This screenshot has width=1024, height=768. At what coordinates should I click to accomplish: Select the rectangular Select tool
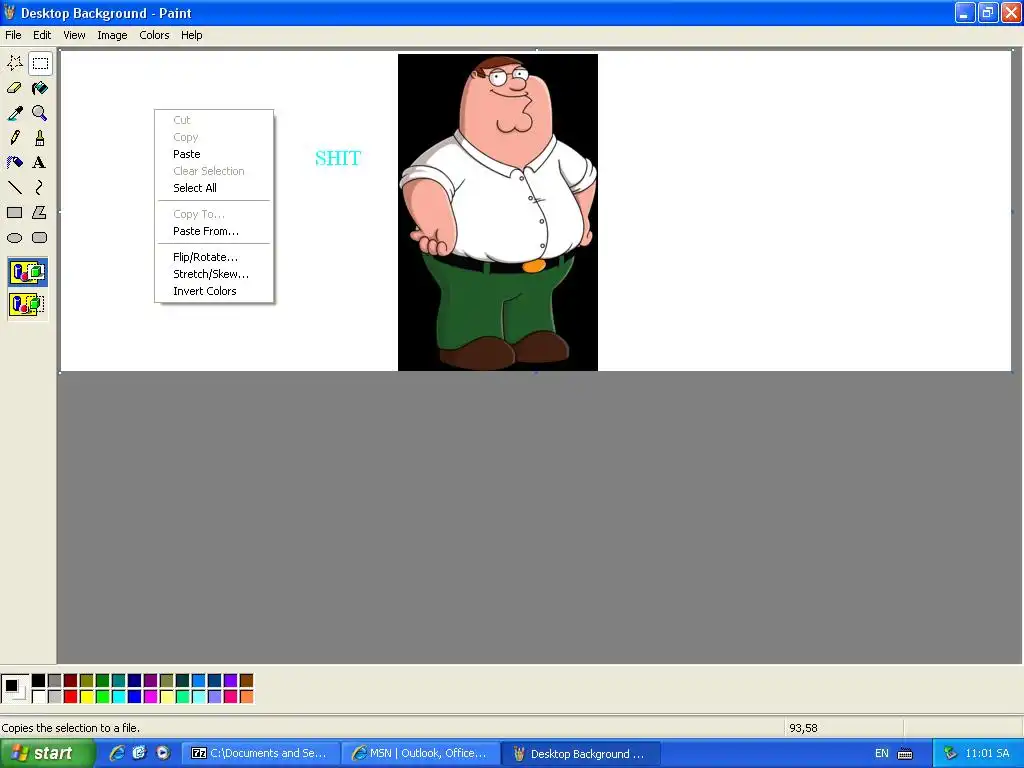click(40, 63)
